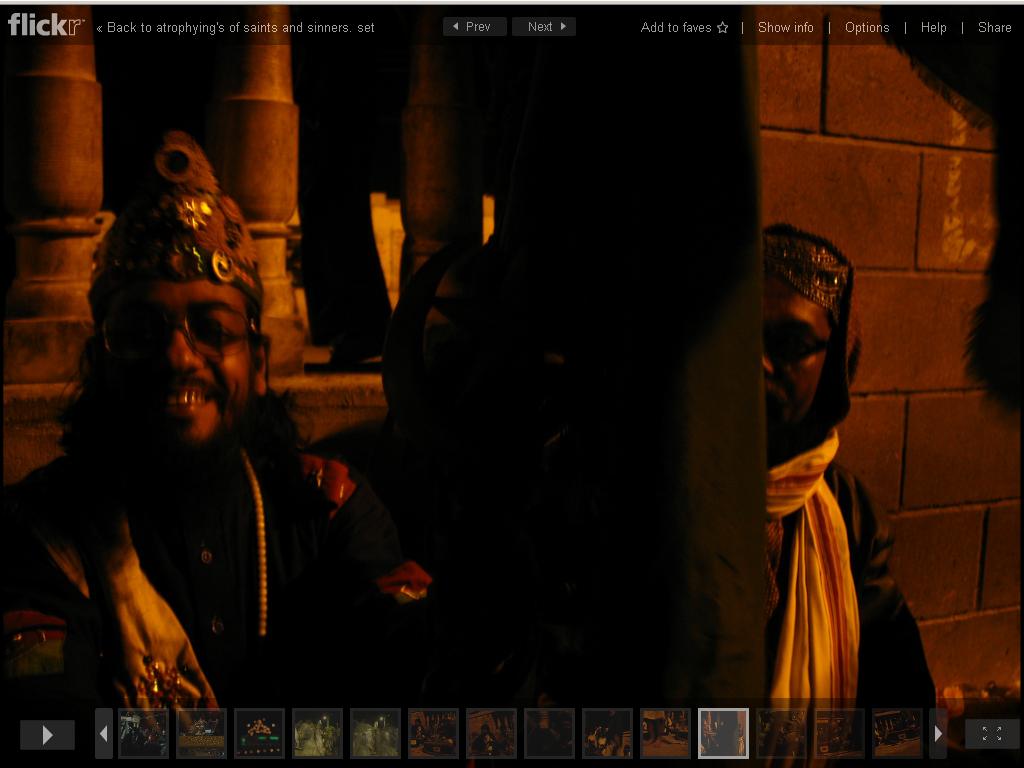Click the star icon to add to faves
The image size is (1024, 768).
pyautogui.click(x=722, y=28)
